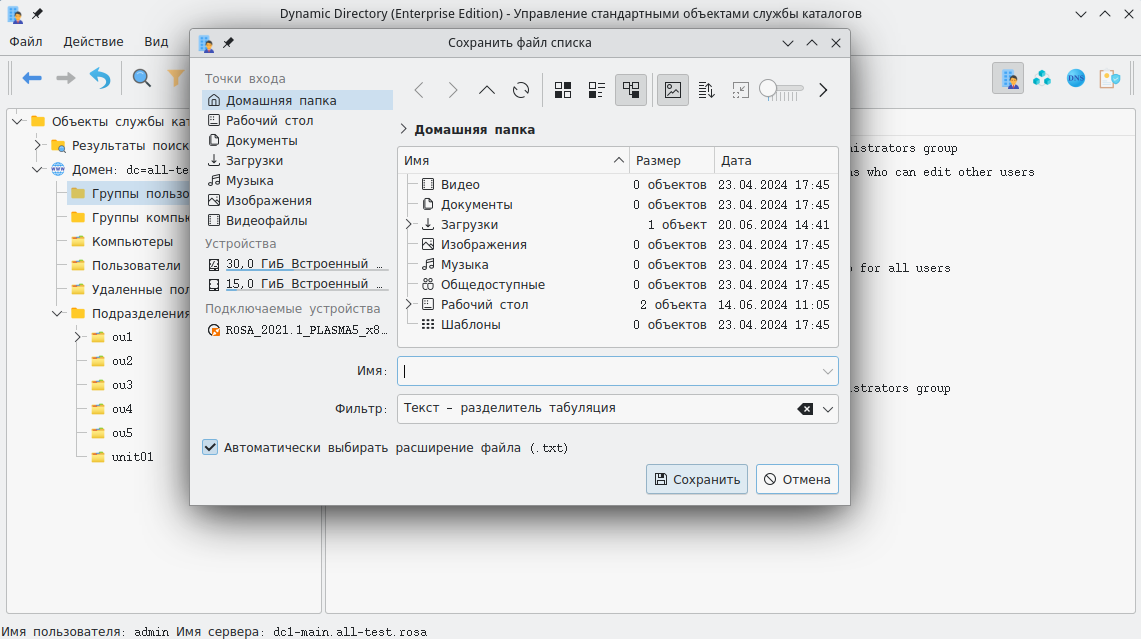The height and width of the screenshot is (639, 1141).
Task: Expand the ou1 organizational unit
Action: point(78,337)
